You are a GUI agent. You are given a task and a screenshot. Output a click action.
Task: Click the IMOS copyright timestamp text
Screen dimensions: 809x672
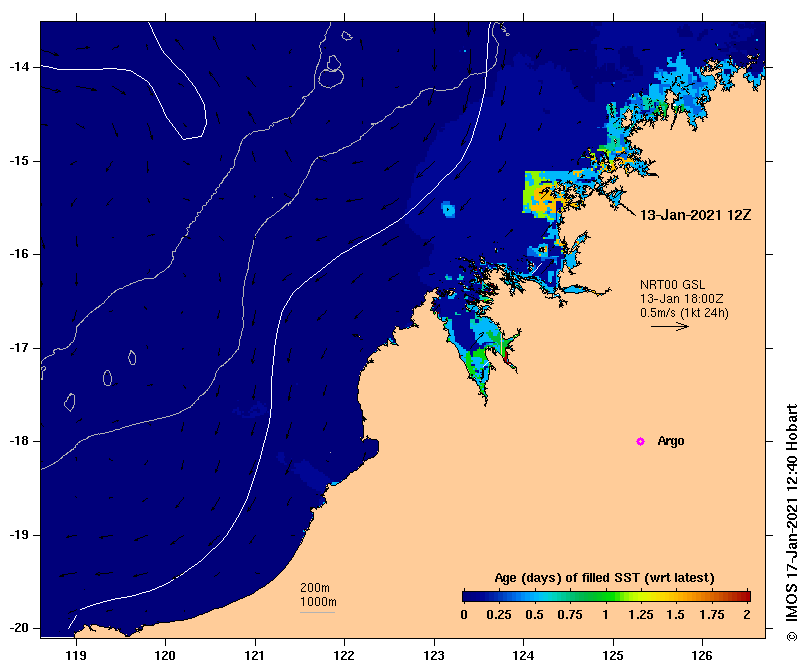pyautogui.click(x=792, y=523)
